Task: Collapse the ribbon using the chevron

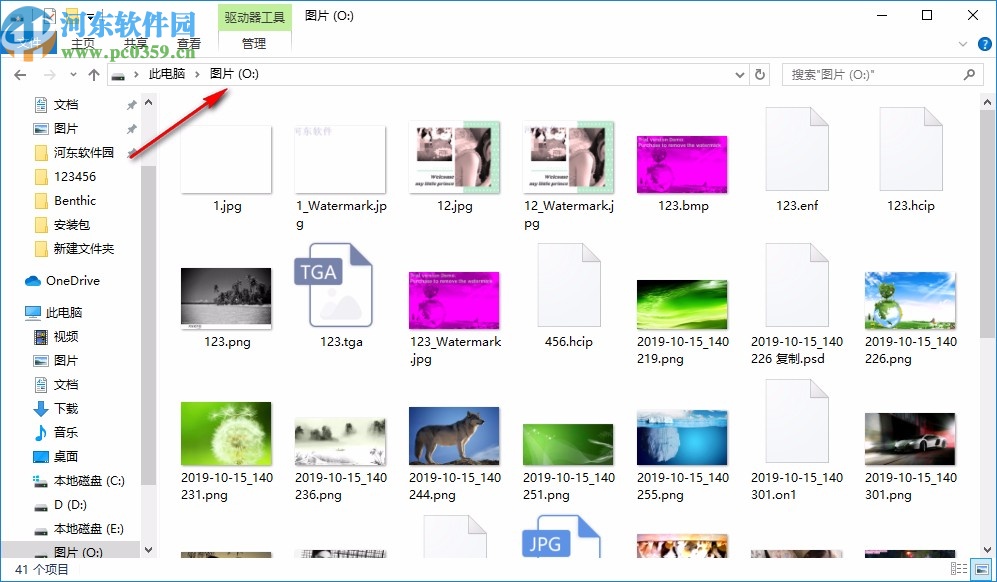Action: 962,44
